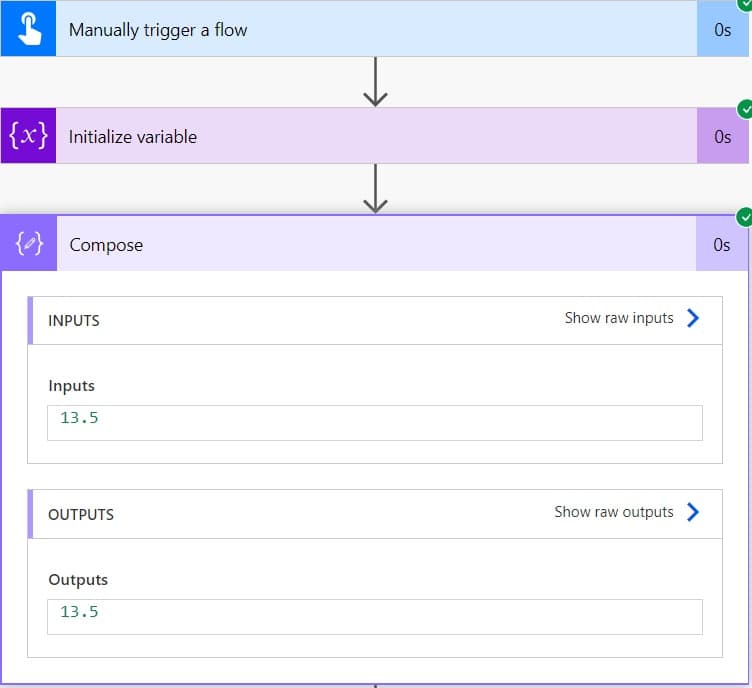Click the Inputs value field showing 13.5
The width and height of the screenshot is (752, 688).
(x=375, y=423)
